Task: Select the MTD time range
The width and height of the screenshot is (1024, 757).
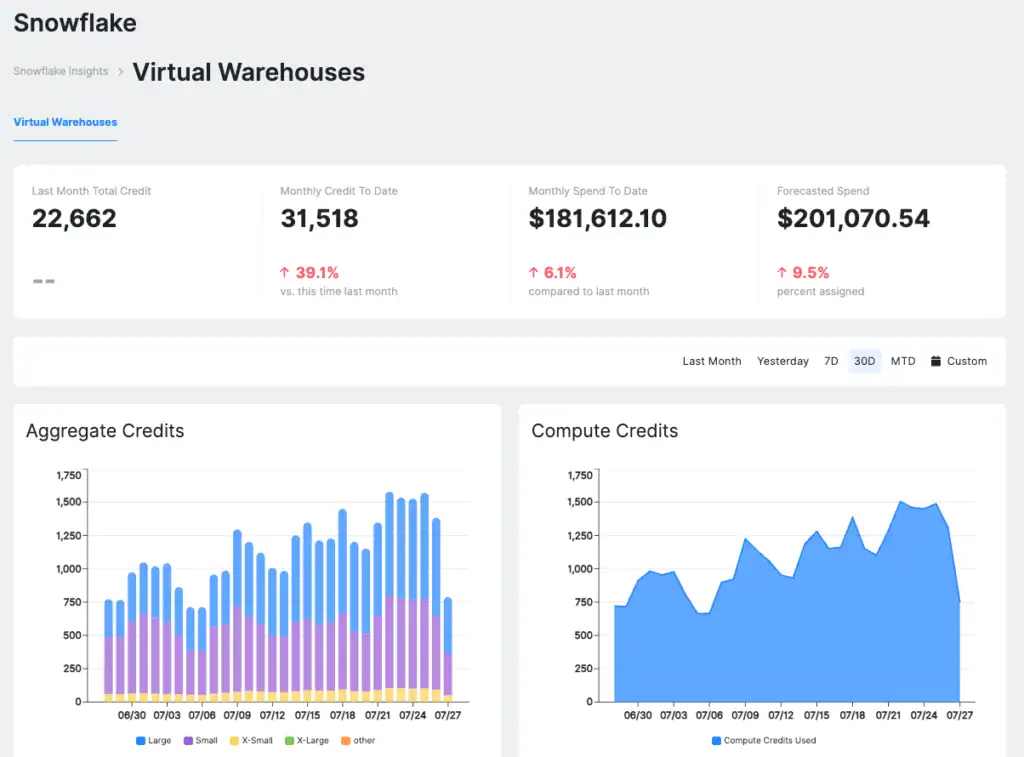Action: click(x=903, y=361)
